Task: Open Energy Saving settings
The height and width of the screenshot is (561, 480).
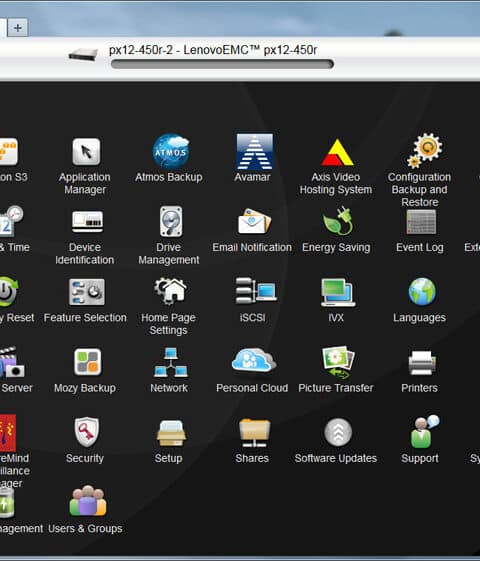Action: point(337,221)
